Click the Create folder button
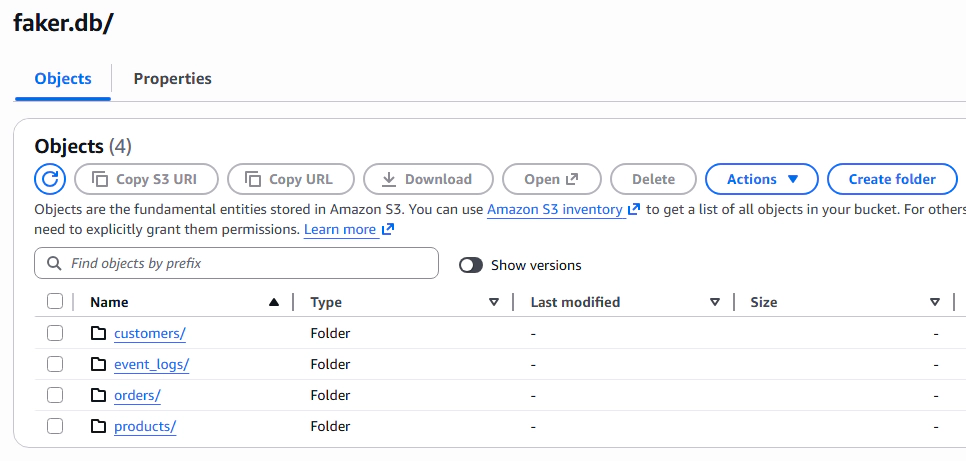This screenshot has width=966, height=461. click(x=892, y=179)
